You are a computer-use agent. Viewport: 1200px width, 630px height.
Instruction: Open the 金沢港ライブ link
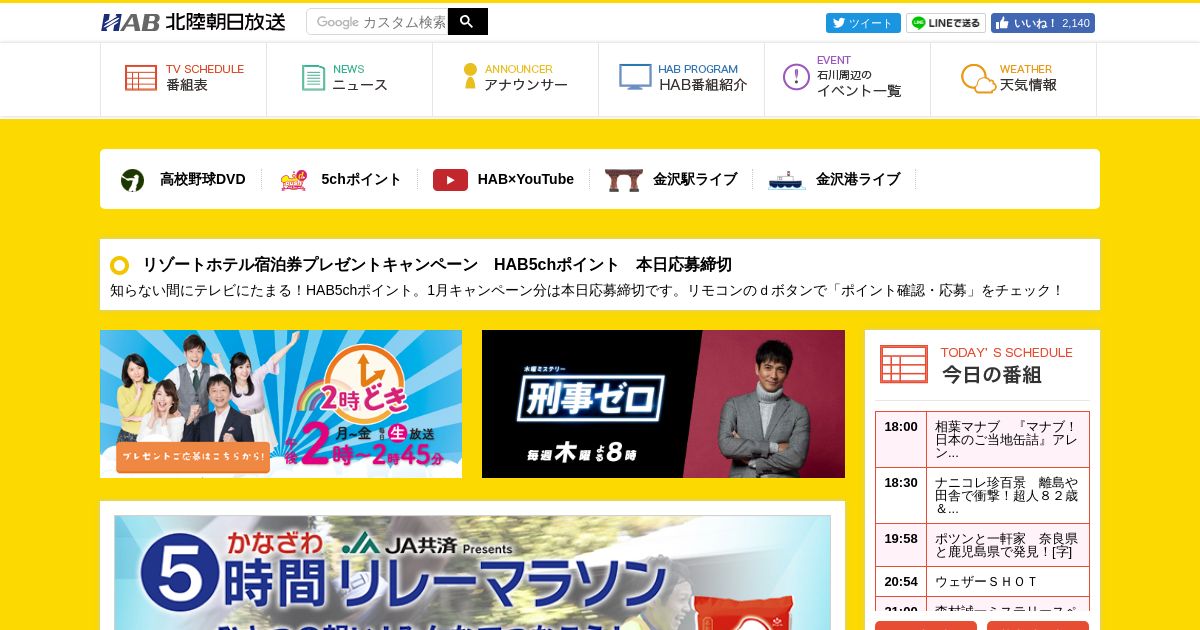[x=858, y=179]
